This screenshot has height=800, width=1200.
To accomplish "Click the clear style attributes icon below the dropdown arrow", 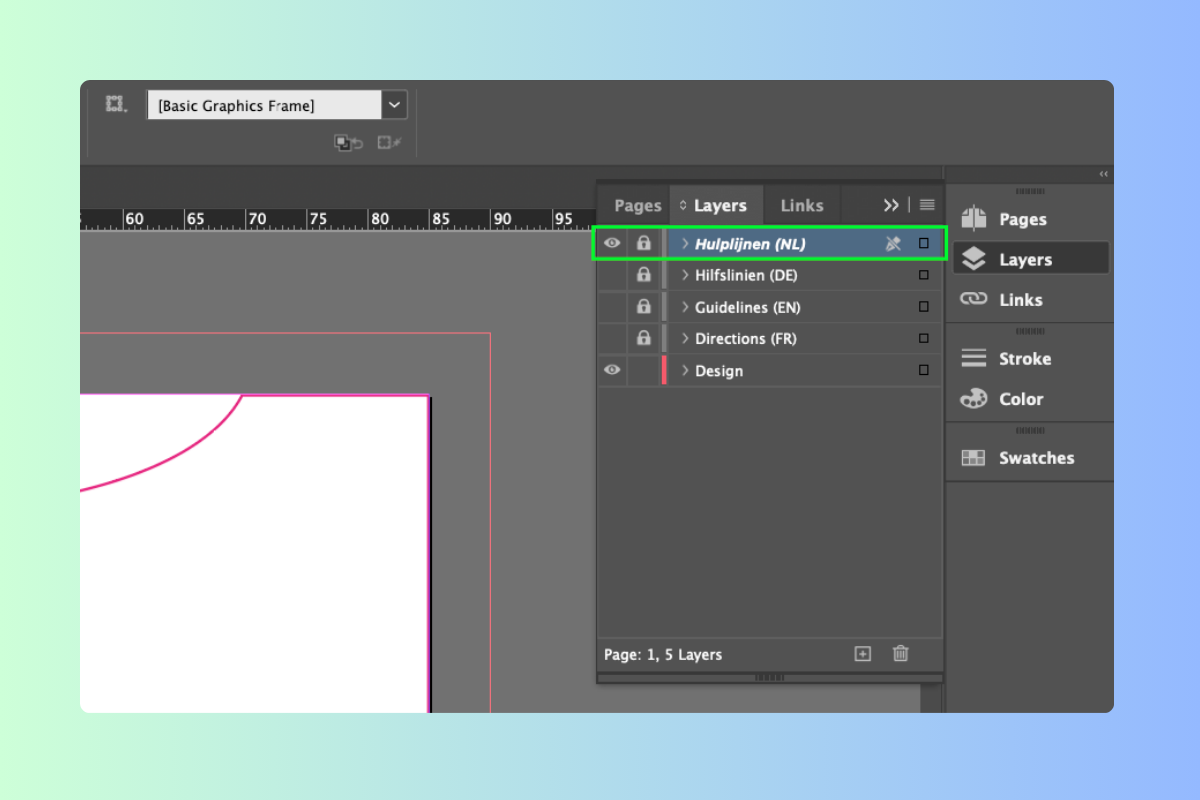I will point(390,143).
